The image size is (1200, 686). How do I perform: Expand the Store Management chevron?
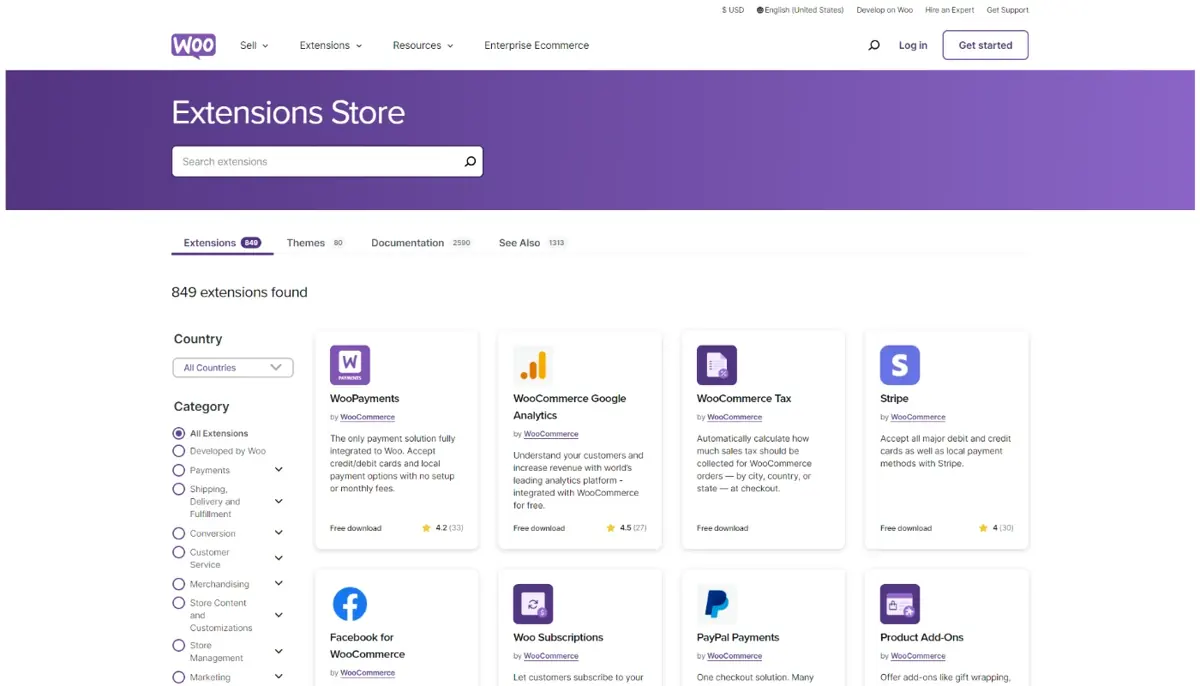(279, 651)
